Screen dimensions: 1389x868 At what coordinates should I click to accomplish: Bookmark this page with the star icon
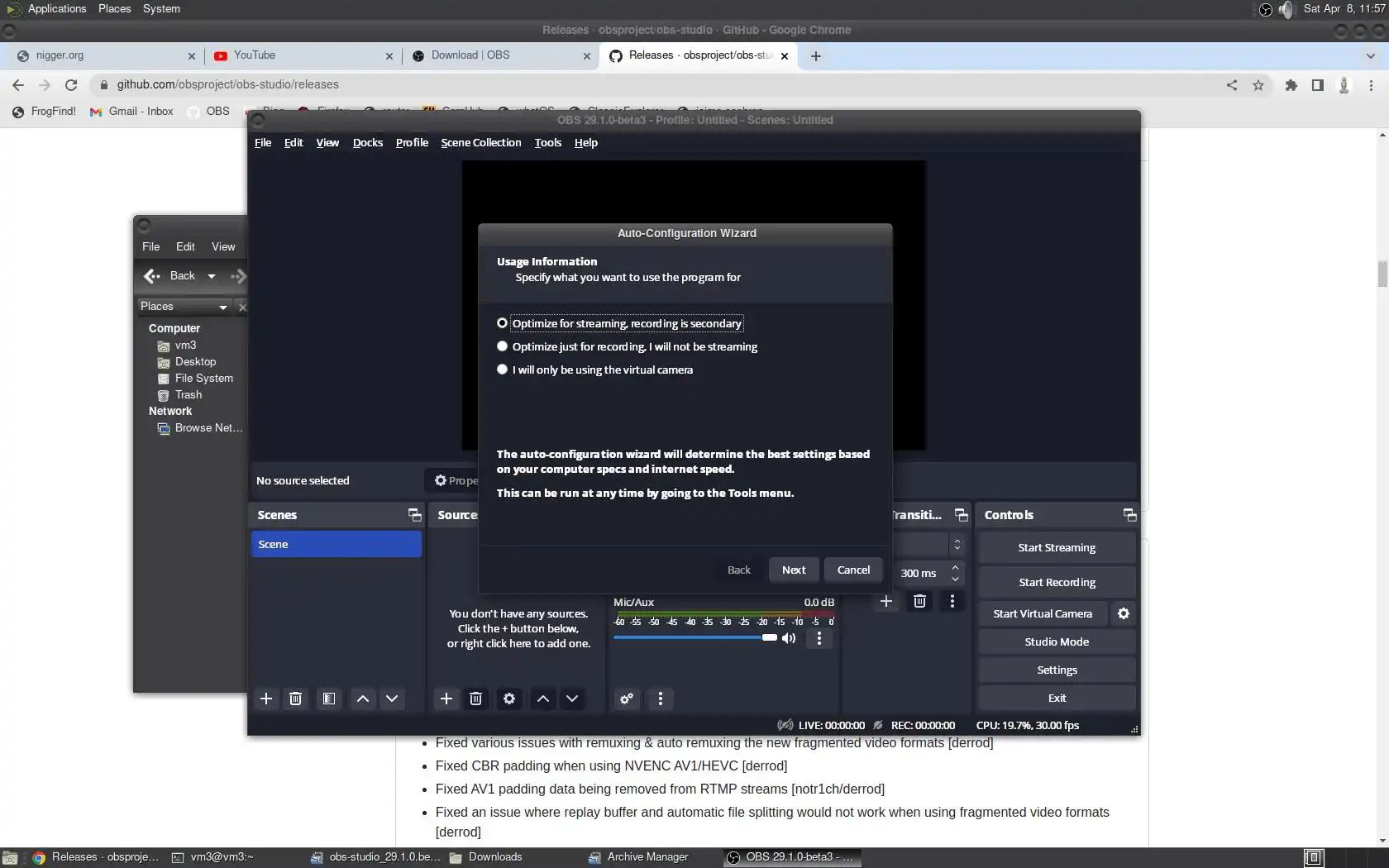coord(1258,84)
